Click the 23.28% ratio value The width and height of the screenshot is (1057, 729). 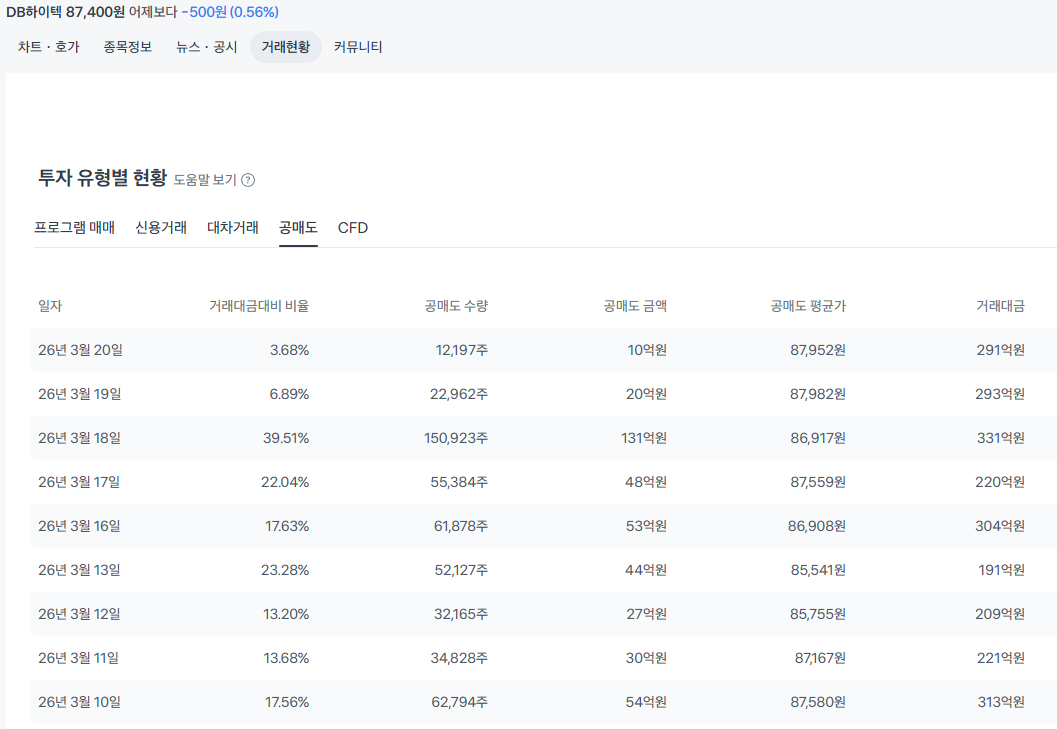pyautogui.click(x=285, y=570)
